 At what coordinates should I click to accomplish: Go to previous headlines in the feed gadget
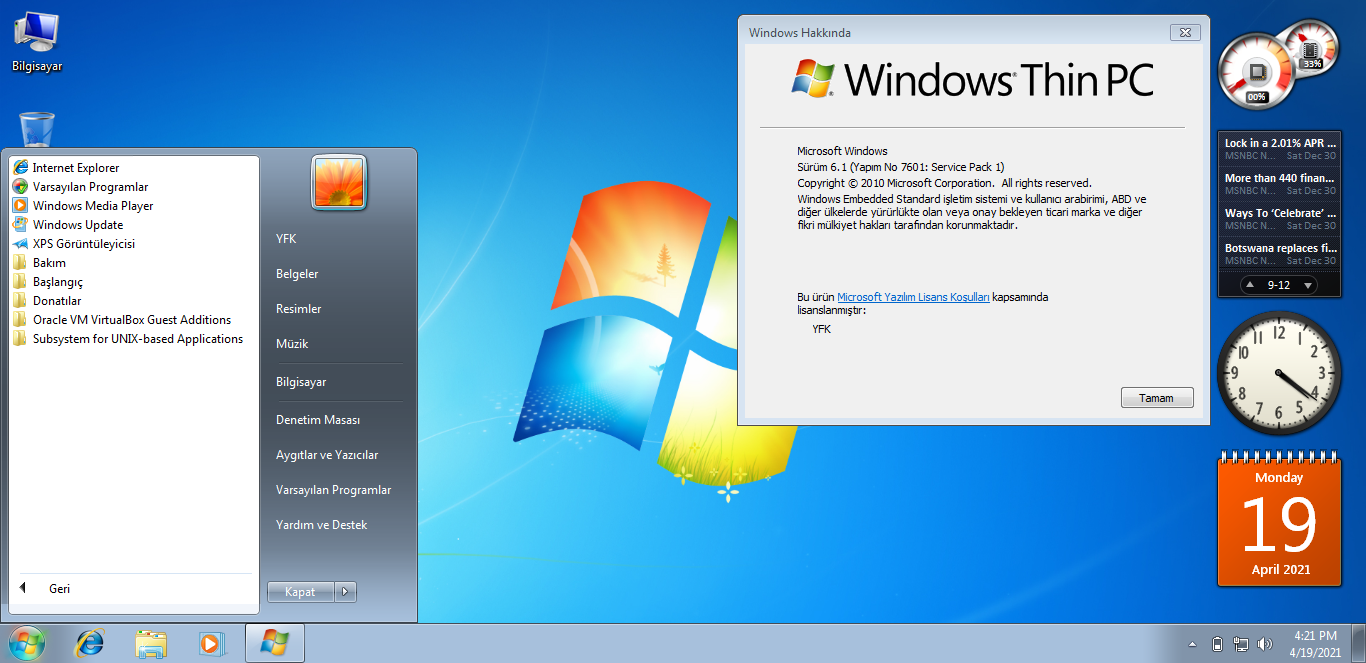click(x=1251, y=285)
